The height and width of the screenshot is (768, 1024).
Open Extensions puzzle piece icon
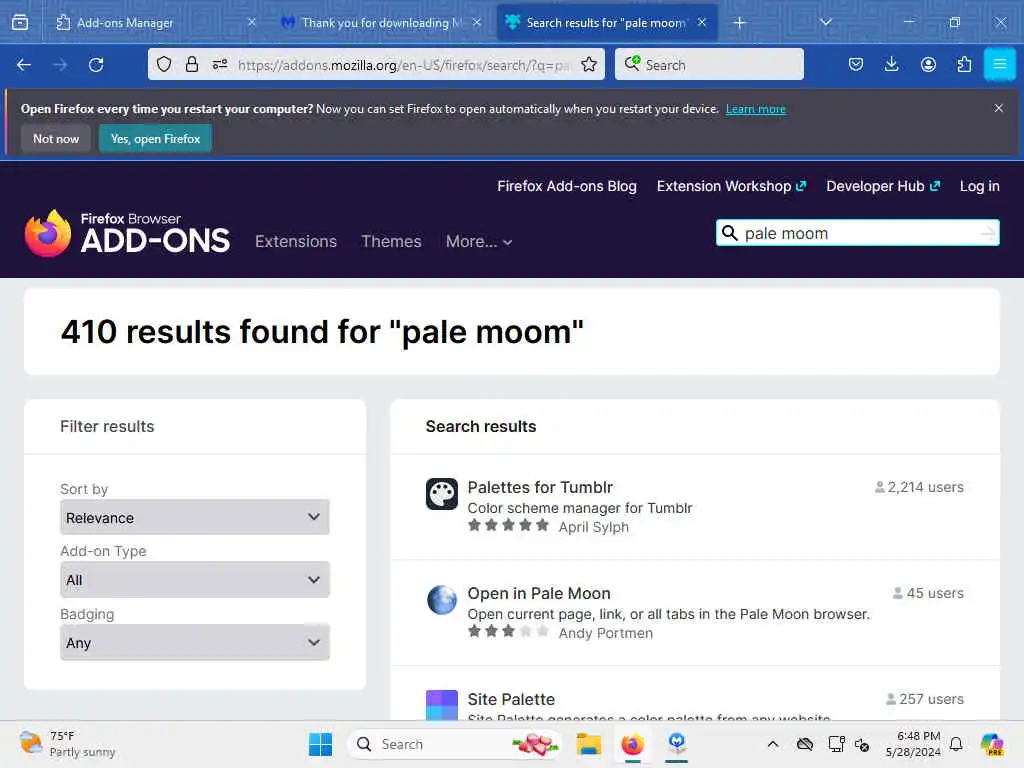[964, 65]
